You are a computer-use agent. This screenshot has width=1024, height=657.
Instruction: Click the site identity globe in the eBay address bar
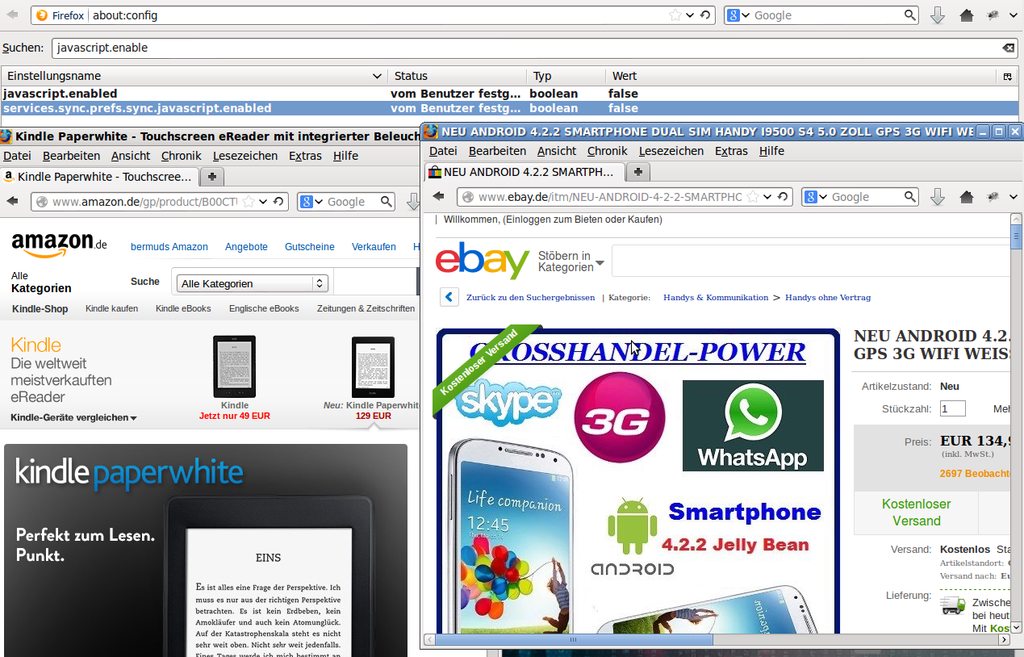[x=468, y=197]
